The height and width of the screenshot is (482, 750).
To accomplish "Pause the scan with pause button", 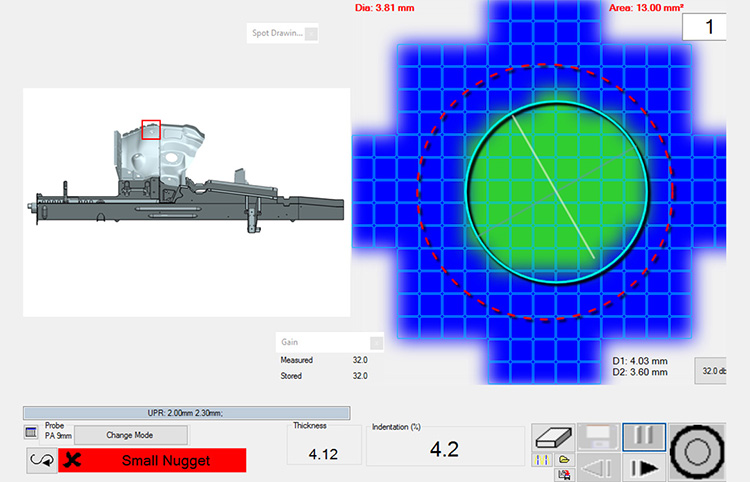I will (x=644, y=436).
